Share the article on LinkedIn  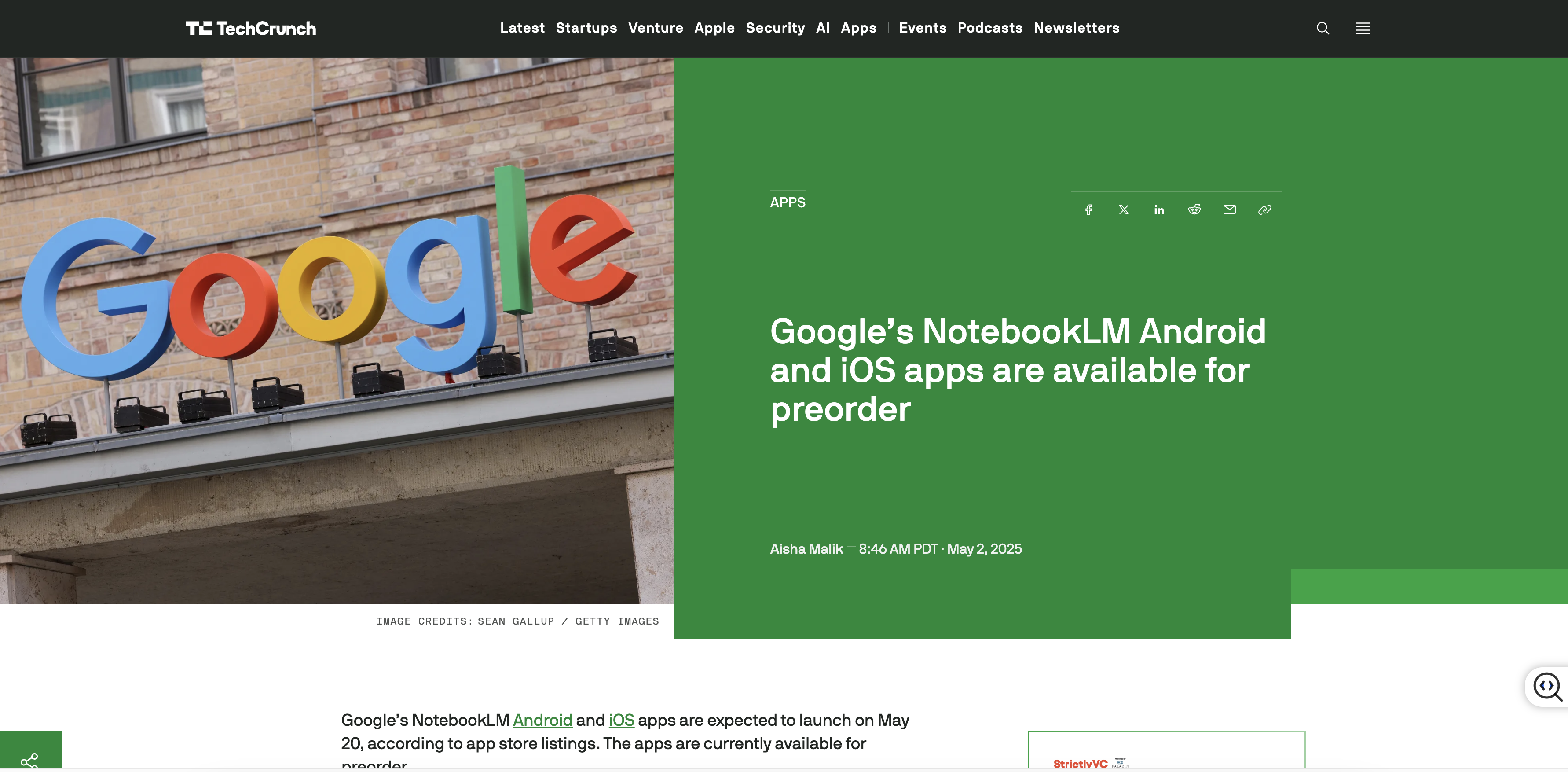(x=1159, y=210)
